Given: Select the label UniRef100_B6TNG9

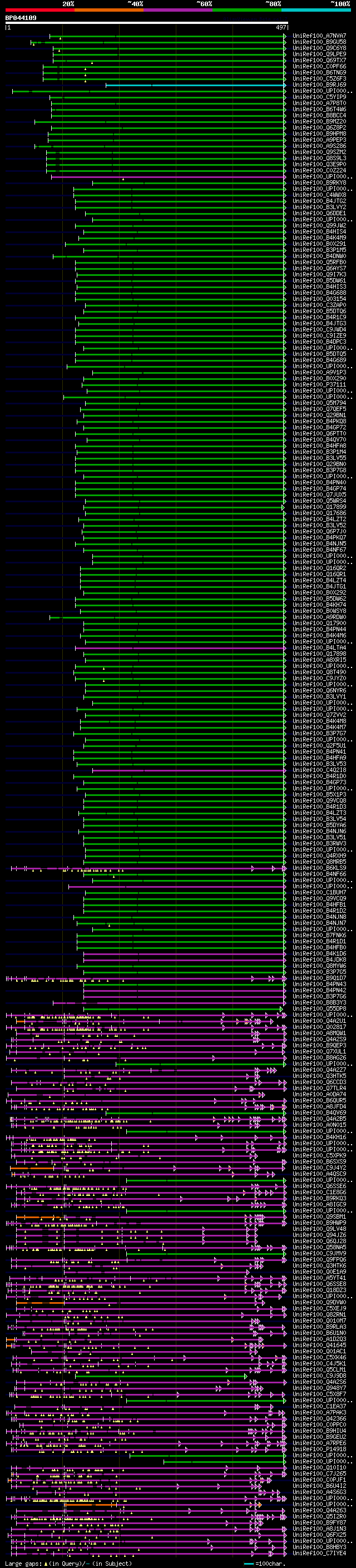Looking at the screenshot, I should coord(319,72).
